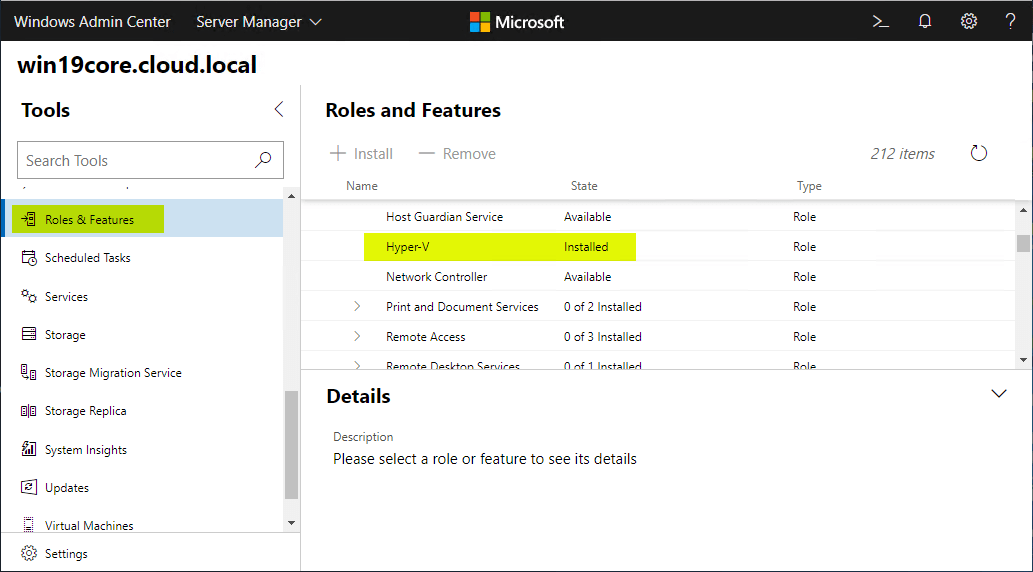Image resolution: width=1033 pixels, height=572 pixels.
Task: Click the Updates icon
Action: (x=29, y=488)
